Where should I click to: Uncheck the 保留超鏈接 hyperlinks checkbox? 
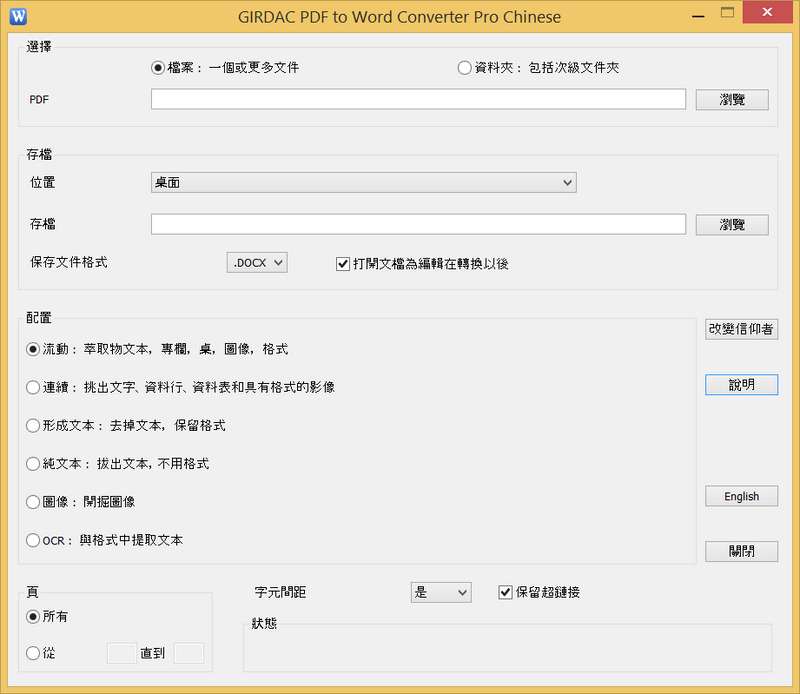pyautogui.click(x=505, y=592)
